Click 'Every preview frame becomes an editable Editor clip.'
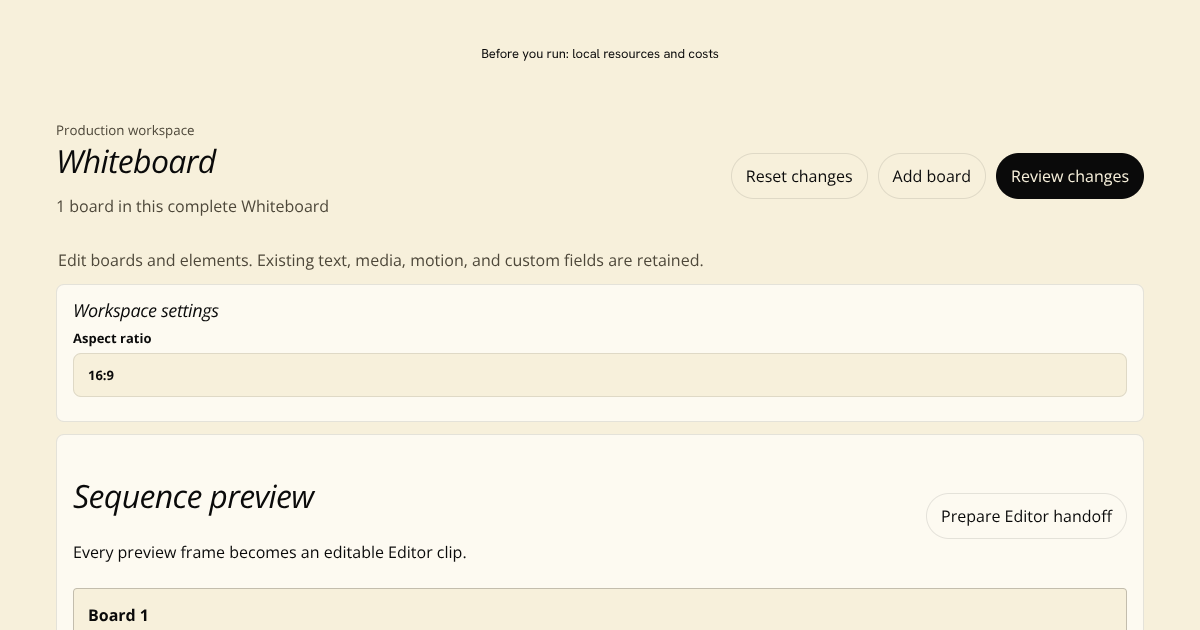The image size is (1200, 630). pyautogui.click(x=270, y=552)
